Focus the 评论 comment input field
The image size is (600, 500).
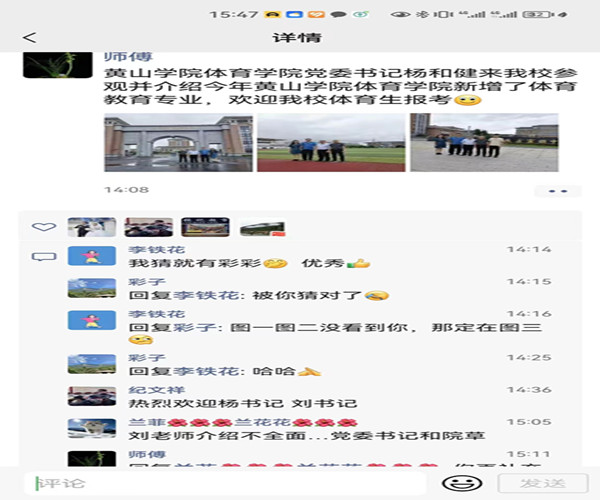click(x=225, y=483)
